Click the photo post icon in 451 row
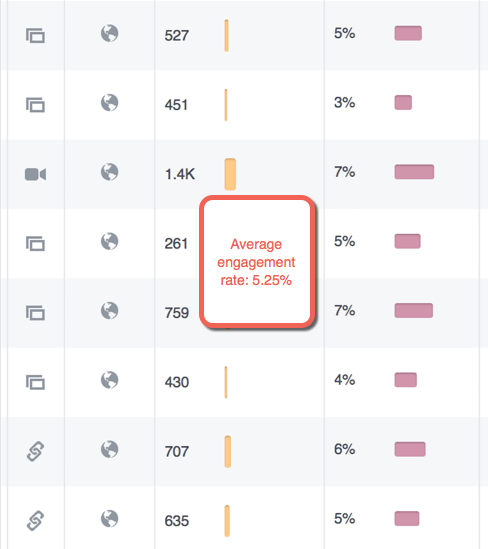This screenshot has width=488, height=549. [35, 105]
